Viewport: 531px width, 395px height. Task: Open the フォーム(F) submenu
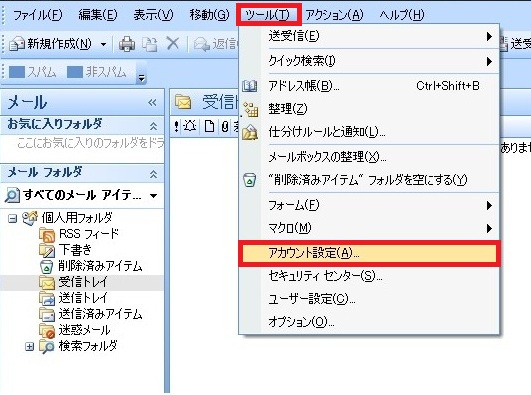point(369,205)
